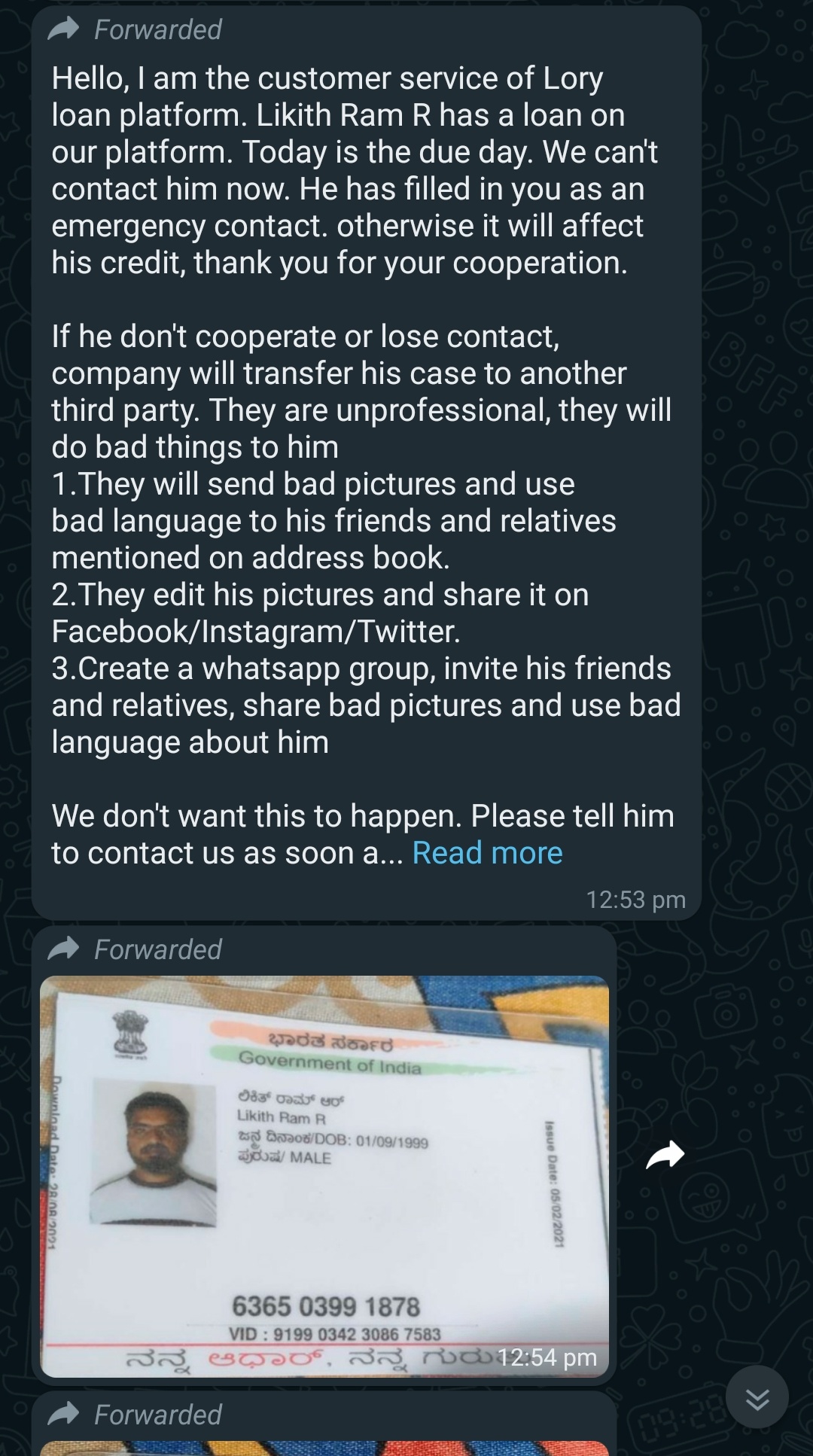This screenshot has height=1456, width=813.
Task: Select the Forwarded label on the bottom message
Action: (x=158, y=1415)
